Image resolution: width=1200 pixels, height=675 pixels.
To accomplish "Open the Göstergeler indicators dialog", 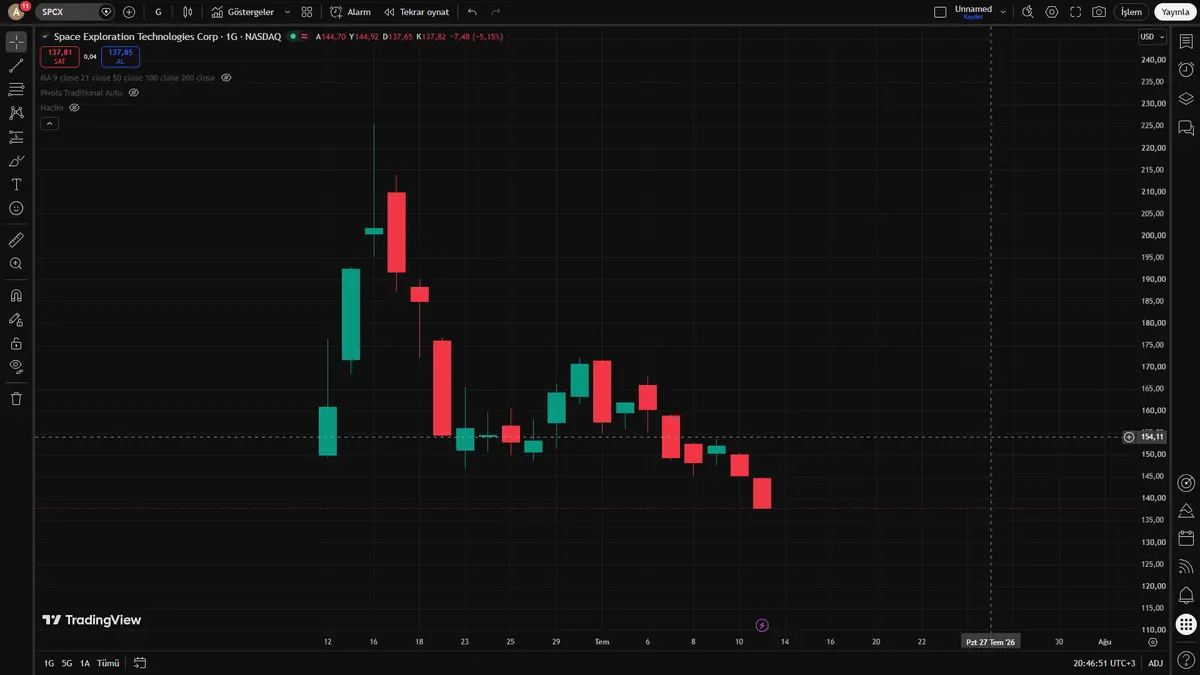I will click(243, 12).
